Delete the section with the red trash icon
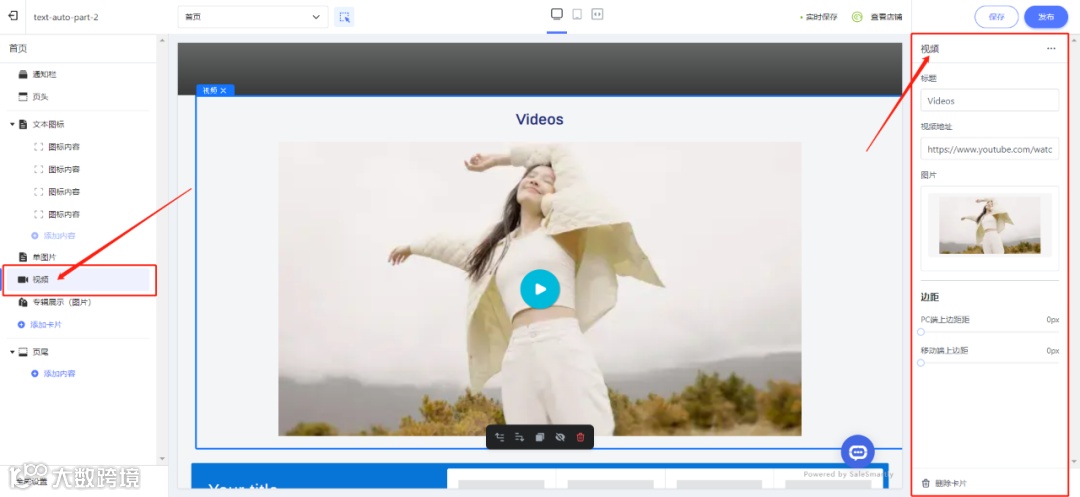This screenshot has height=497, width=1080. [581, 437]
